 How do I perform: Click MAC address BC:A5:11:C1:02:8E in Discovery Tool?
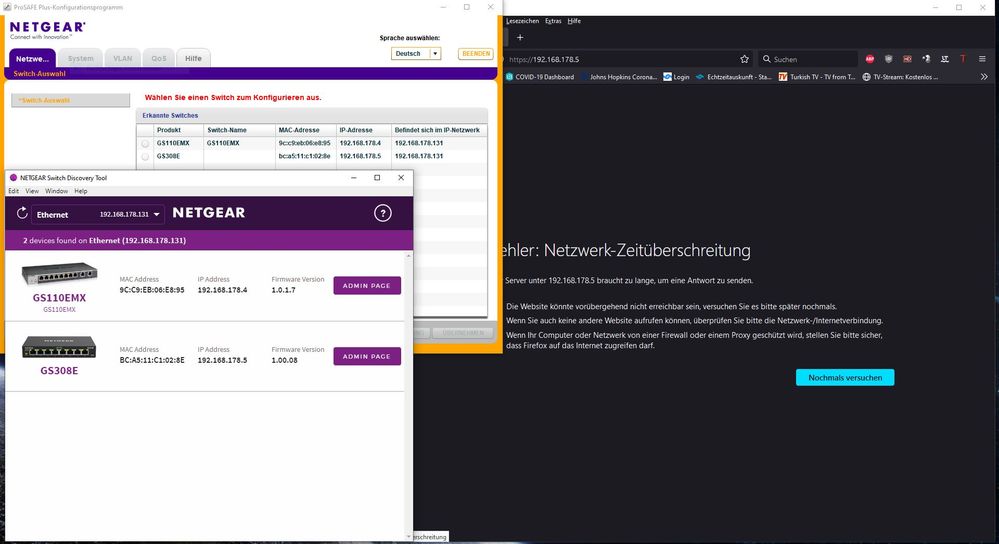tap(152, 360)
